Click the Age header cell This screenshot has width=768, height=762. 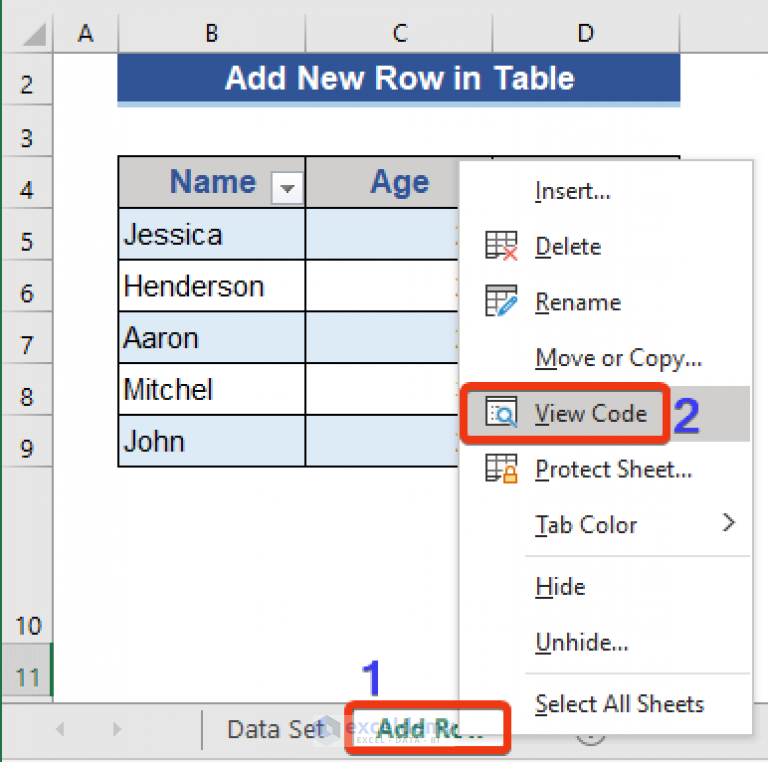383,182
